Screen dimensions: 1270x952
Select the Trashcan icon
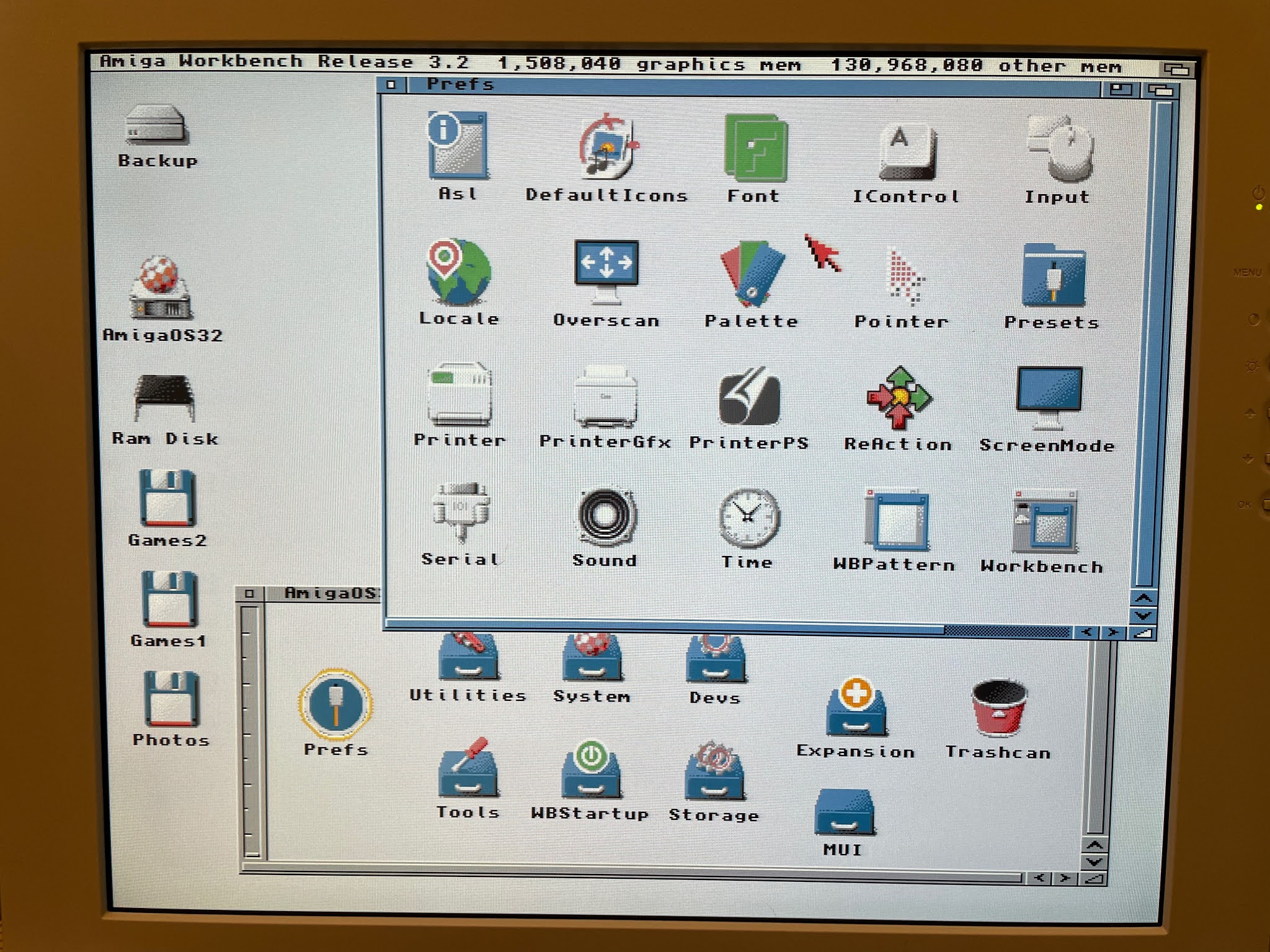click(1000, 708)
